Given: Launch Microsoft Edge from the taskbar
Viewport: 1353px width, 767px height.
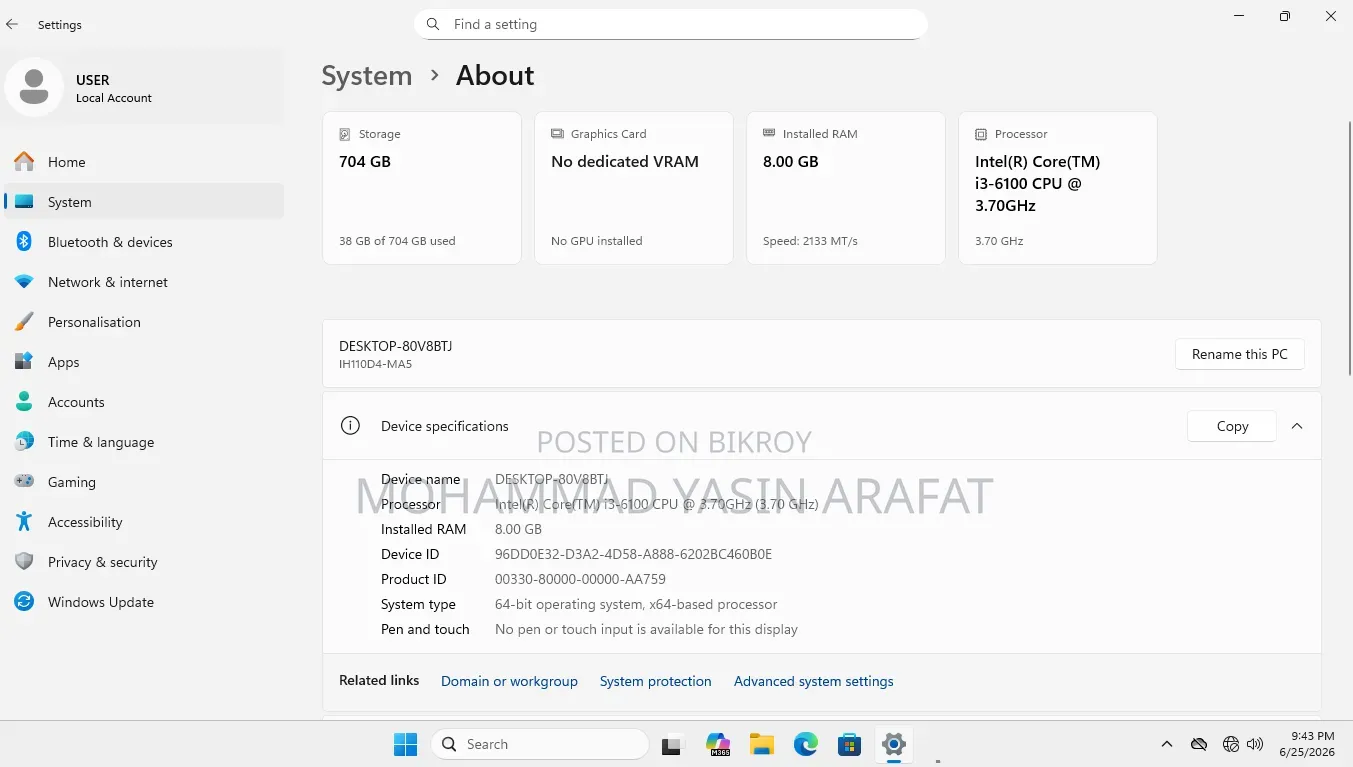Looking at the screenshot, I should pos(806,744).
